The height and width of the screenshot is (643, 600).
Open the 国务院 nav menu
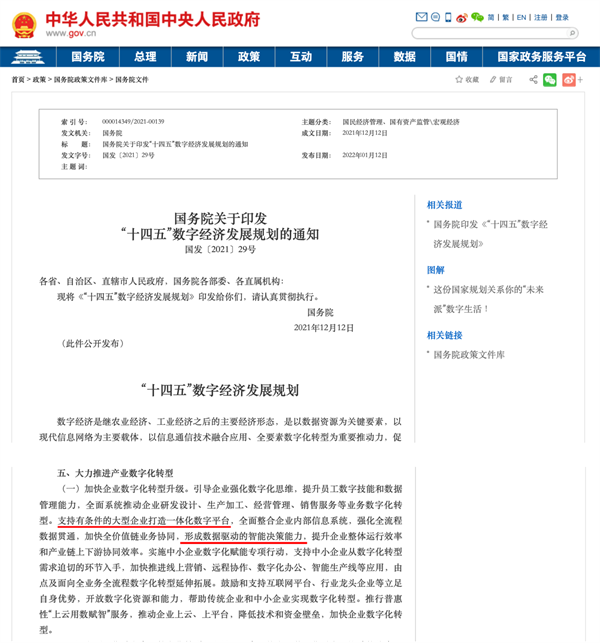click(88, 57)
